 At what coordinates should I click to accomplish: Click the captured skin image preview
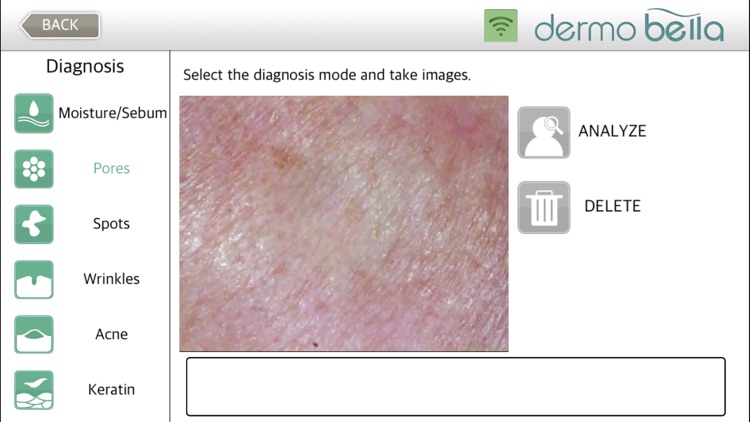(x=344, y=223)
